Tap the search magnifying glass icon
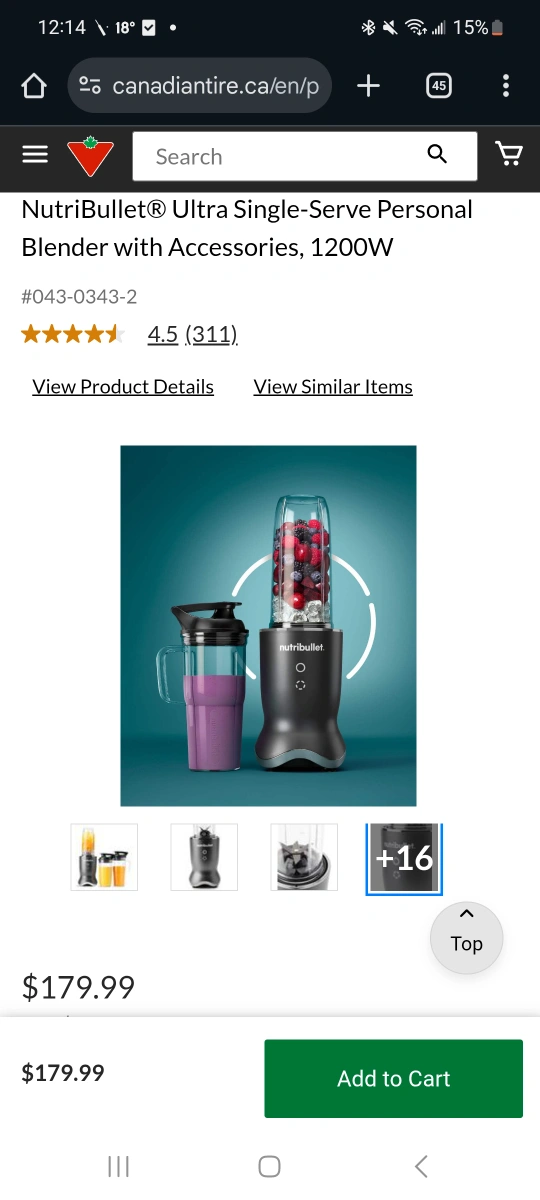 pos(437,153)
